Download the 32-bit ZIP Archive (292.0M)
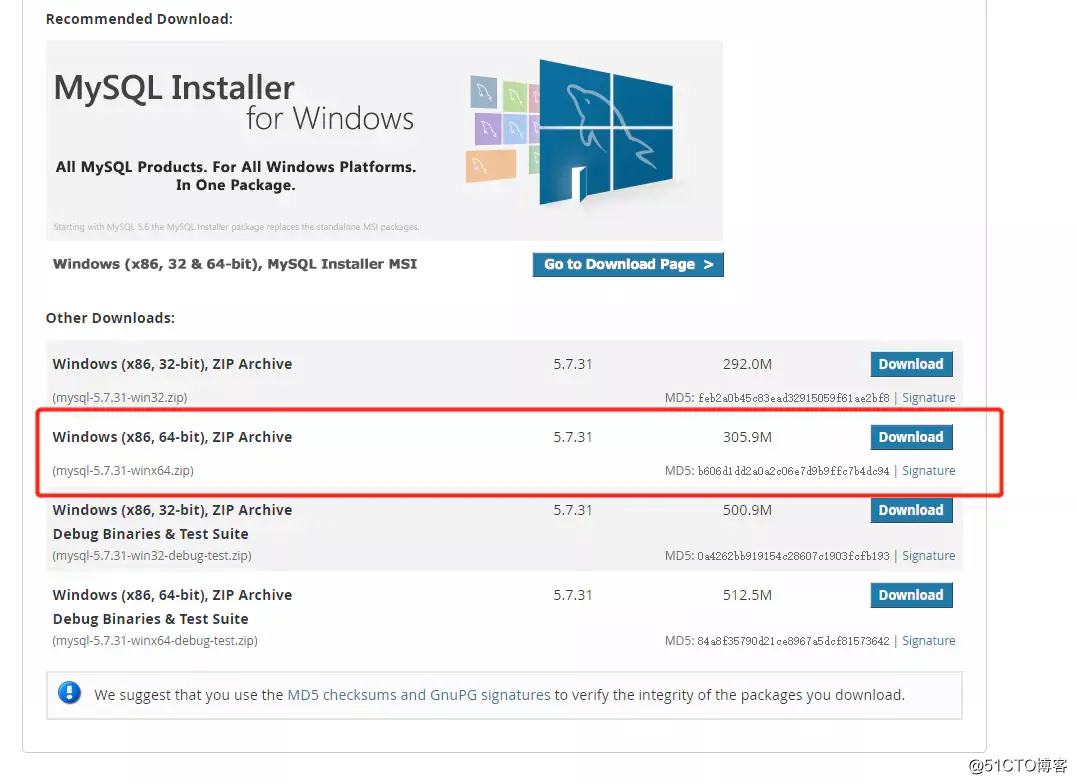The image size is (1077, 784). coord(911,364)
